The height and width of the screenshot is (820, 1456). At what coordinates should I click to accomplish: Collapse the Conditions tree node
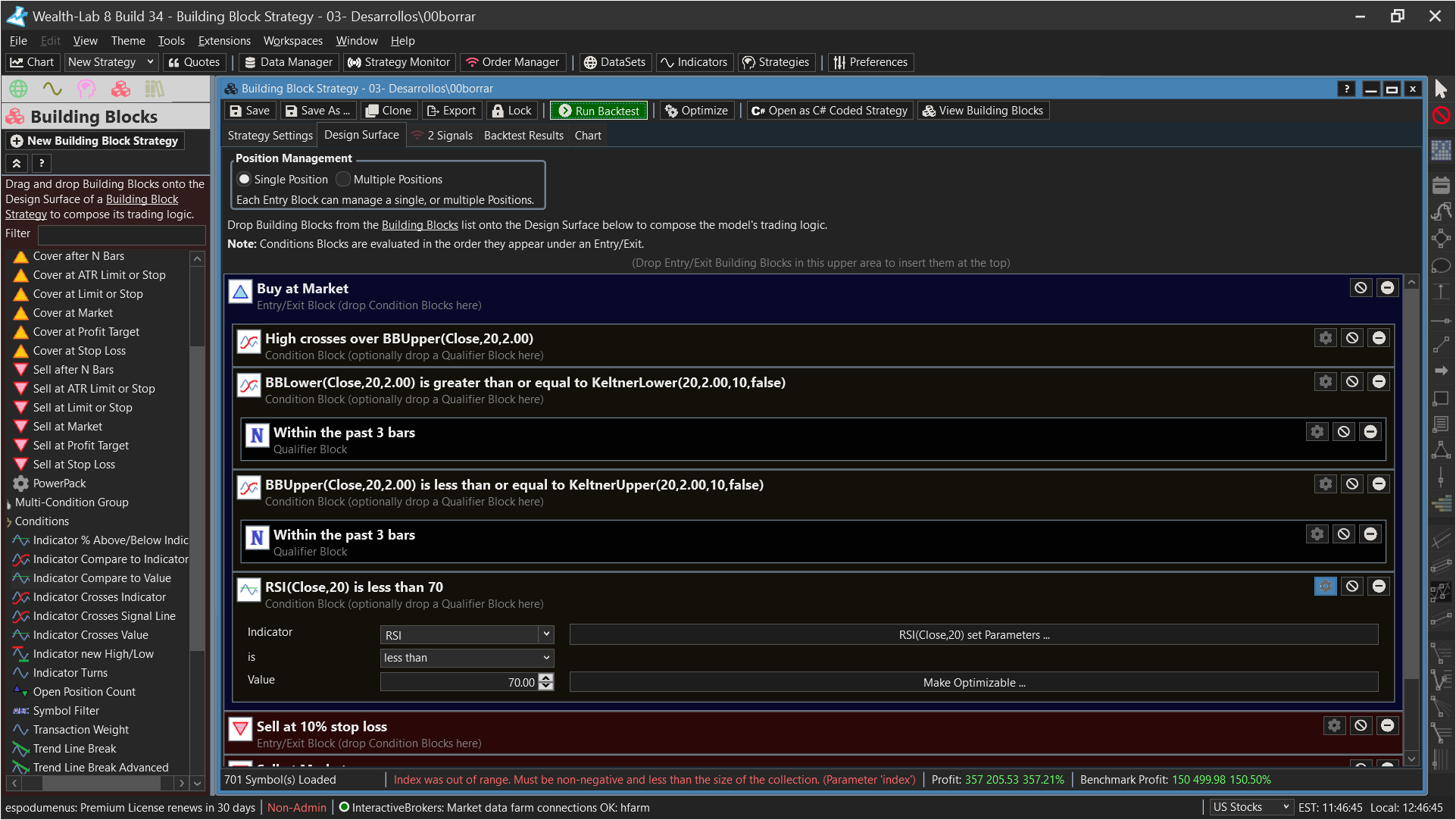(x=9, y=522)
